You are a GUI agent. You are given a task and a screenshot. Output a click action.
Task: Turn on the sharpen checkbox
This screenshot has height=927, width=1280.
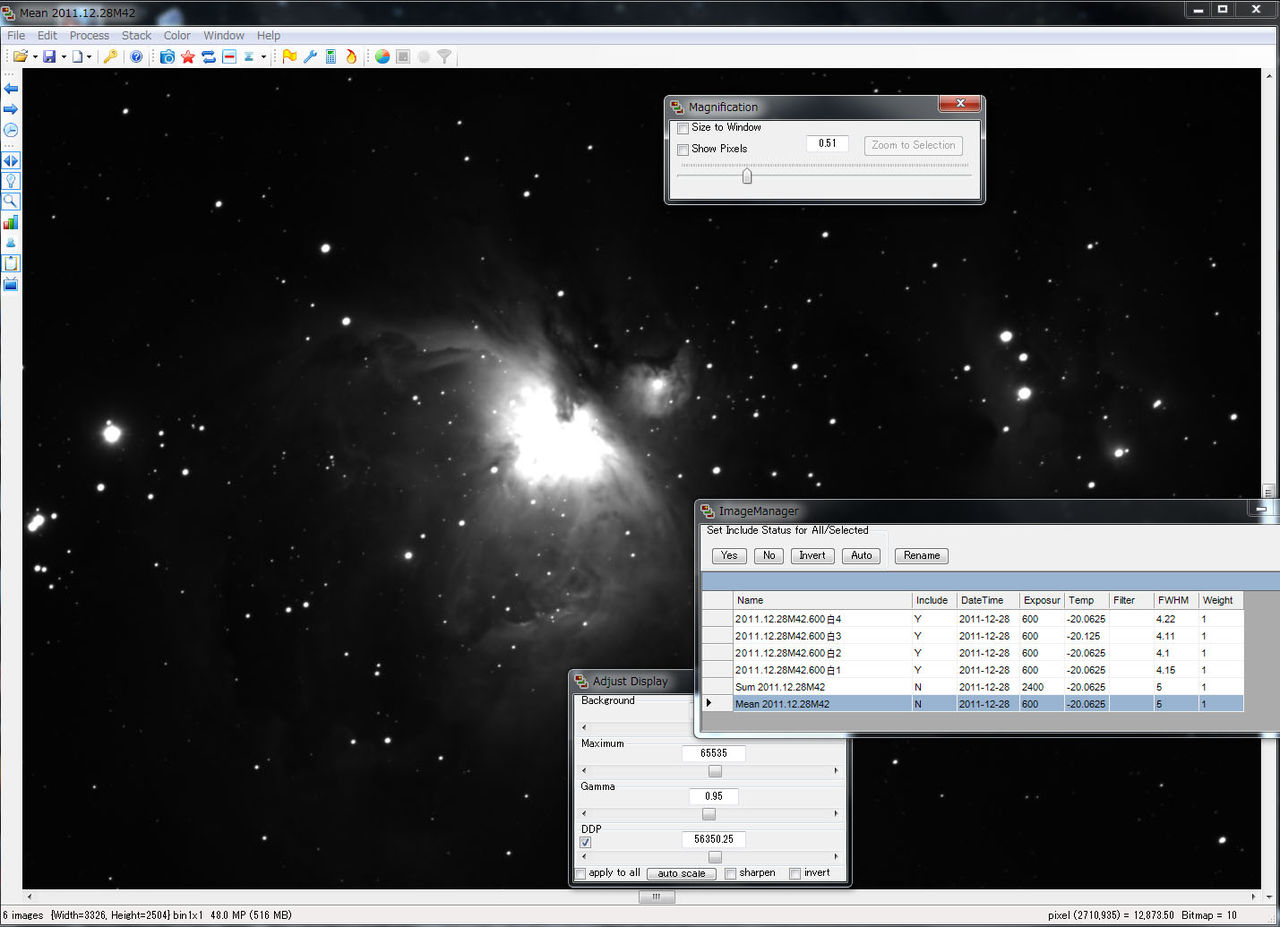coord(731,873)
